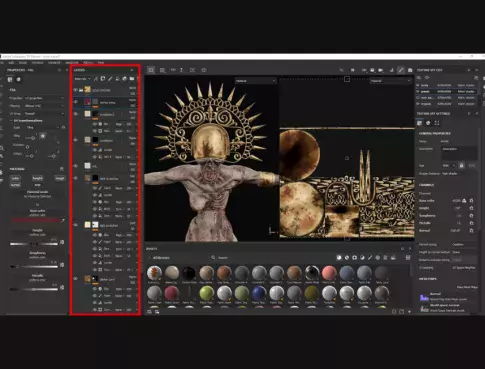Select the GOLD CROWN folder layer name
This screenshot has height=369, width=485.
[101, 90]
